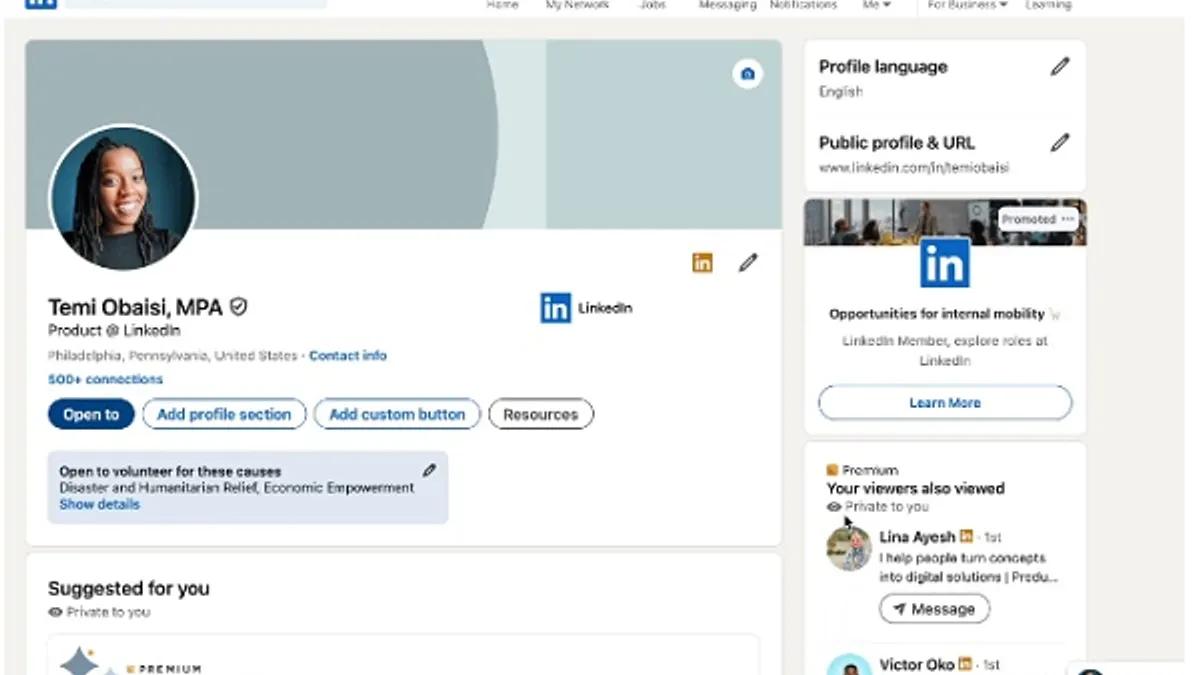The image size is (1200, 675).
Task: Edit the cover photo with the camera icon
Action: [x=747, y=74]
